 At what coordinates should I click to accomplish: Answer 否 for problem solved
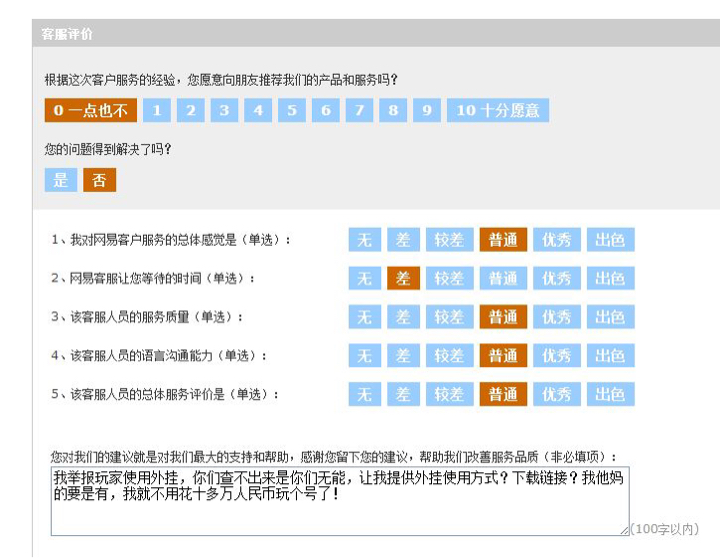click(x=99, y=180)
